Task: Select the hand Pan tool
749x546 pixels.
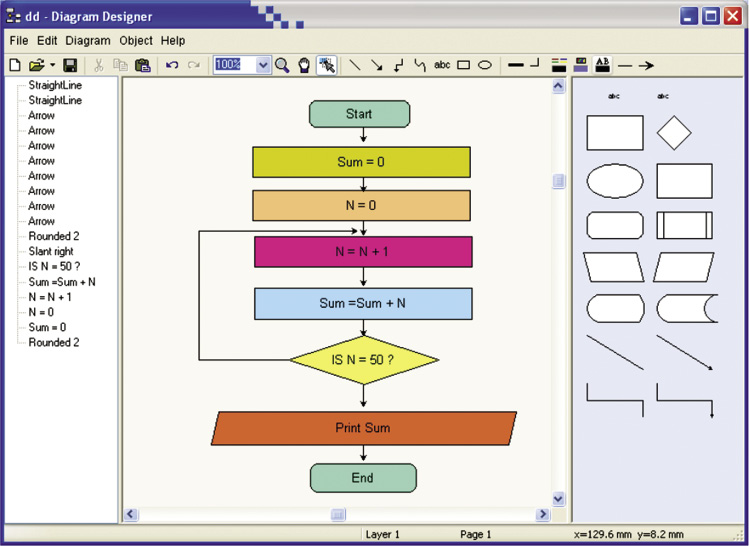Action: click(303, 65)
